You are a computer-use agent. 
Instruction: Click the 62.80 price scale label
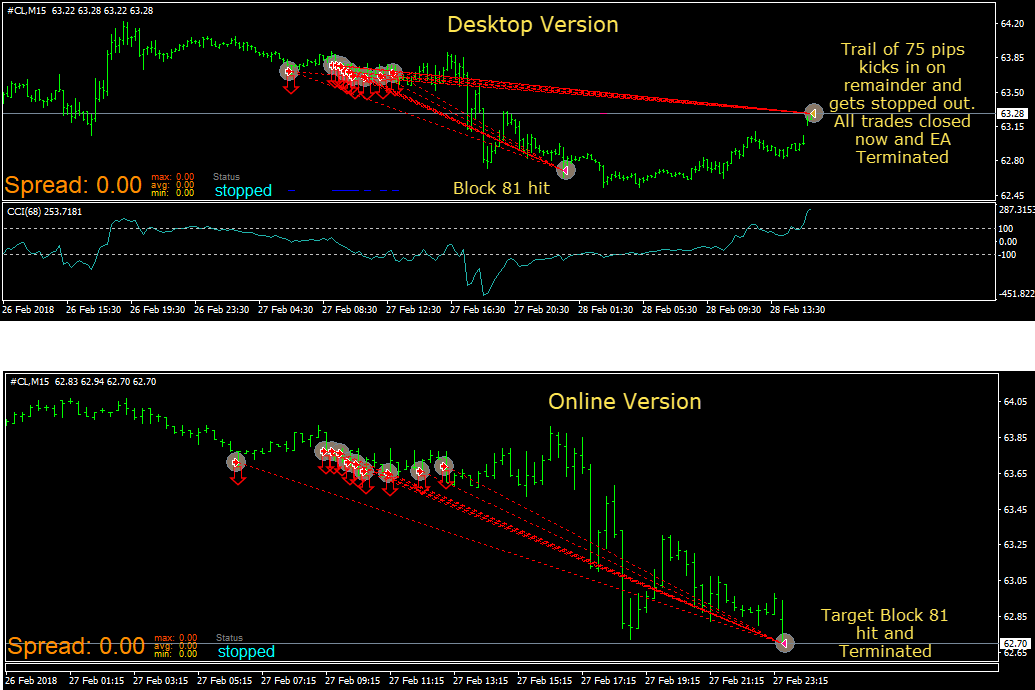click(x=1013, y=160)
